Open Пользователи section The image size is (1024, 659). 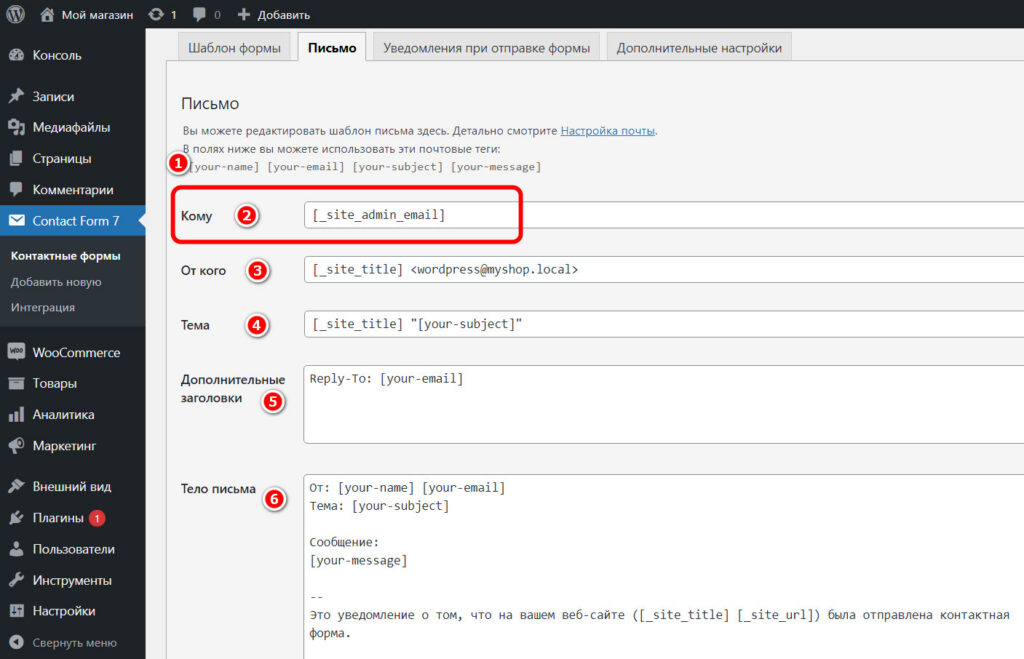72,549
